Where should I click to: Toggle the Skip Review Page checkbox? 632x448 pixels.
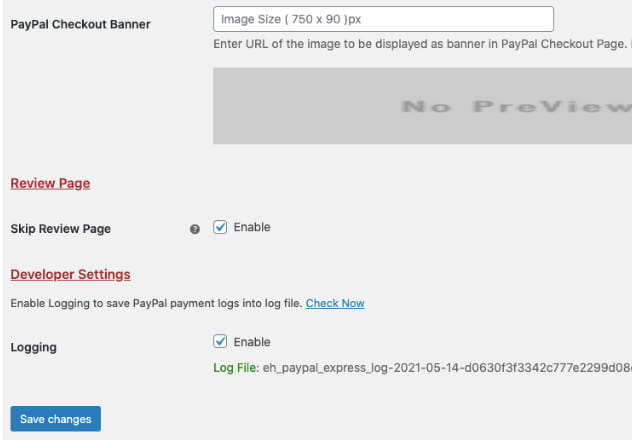point(221,228)
